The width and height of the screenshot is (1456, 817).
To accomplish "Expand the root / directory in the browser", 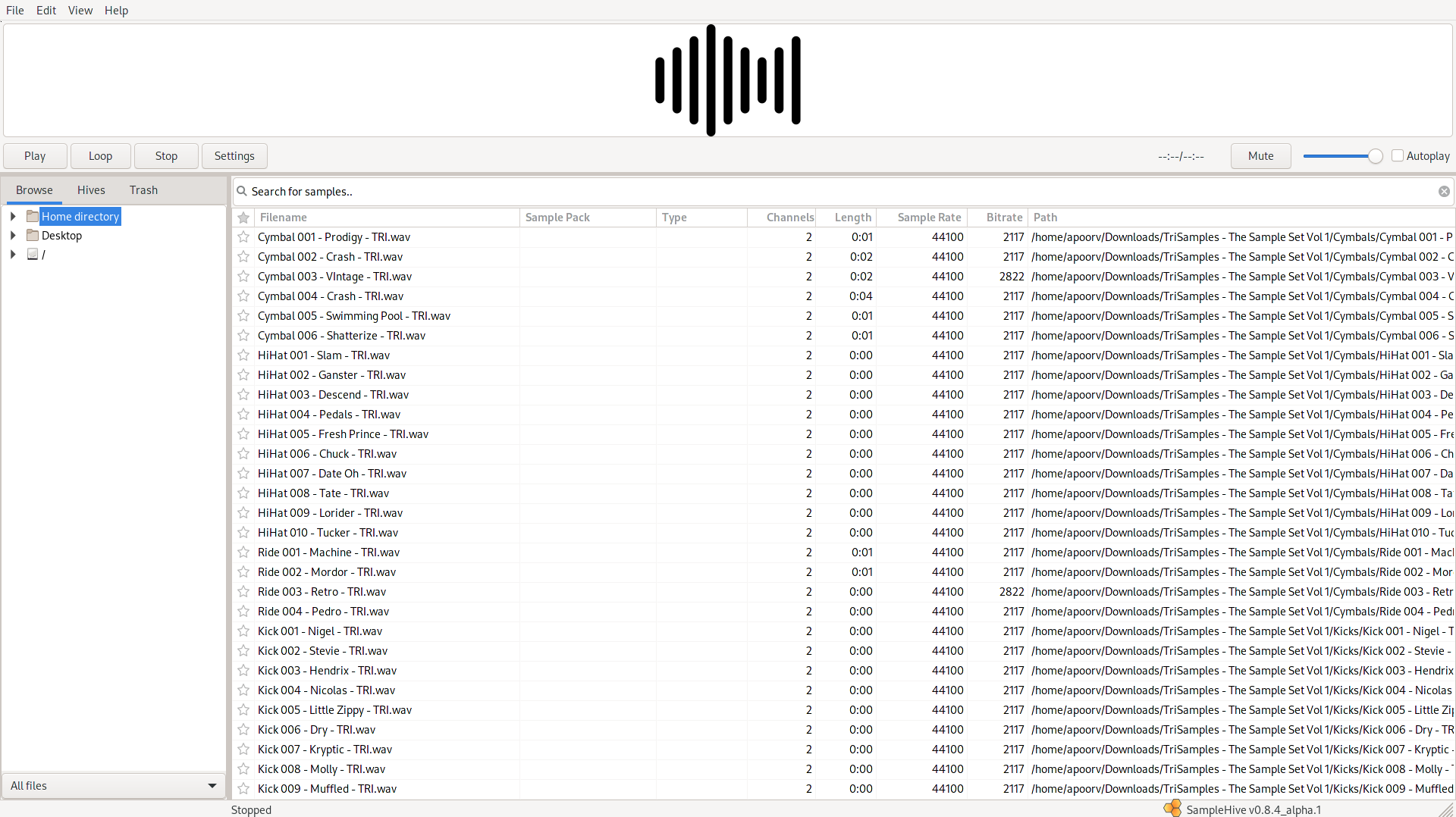I will 12,255.
